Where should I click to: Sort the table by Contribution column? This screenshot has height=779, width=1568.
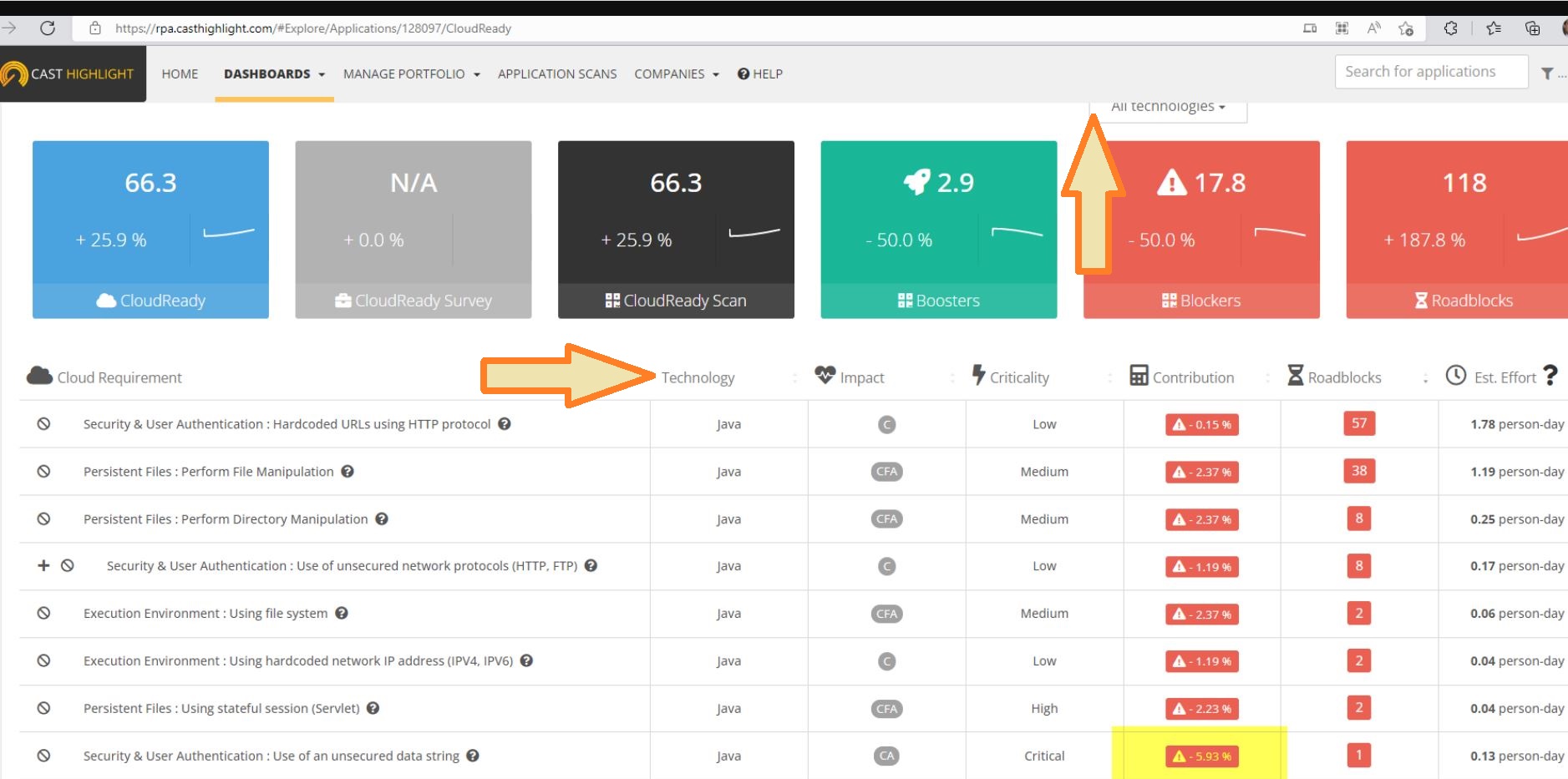coord(1182,377)
